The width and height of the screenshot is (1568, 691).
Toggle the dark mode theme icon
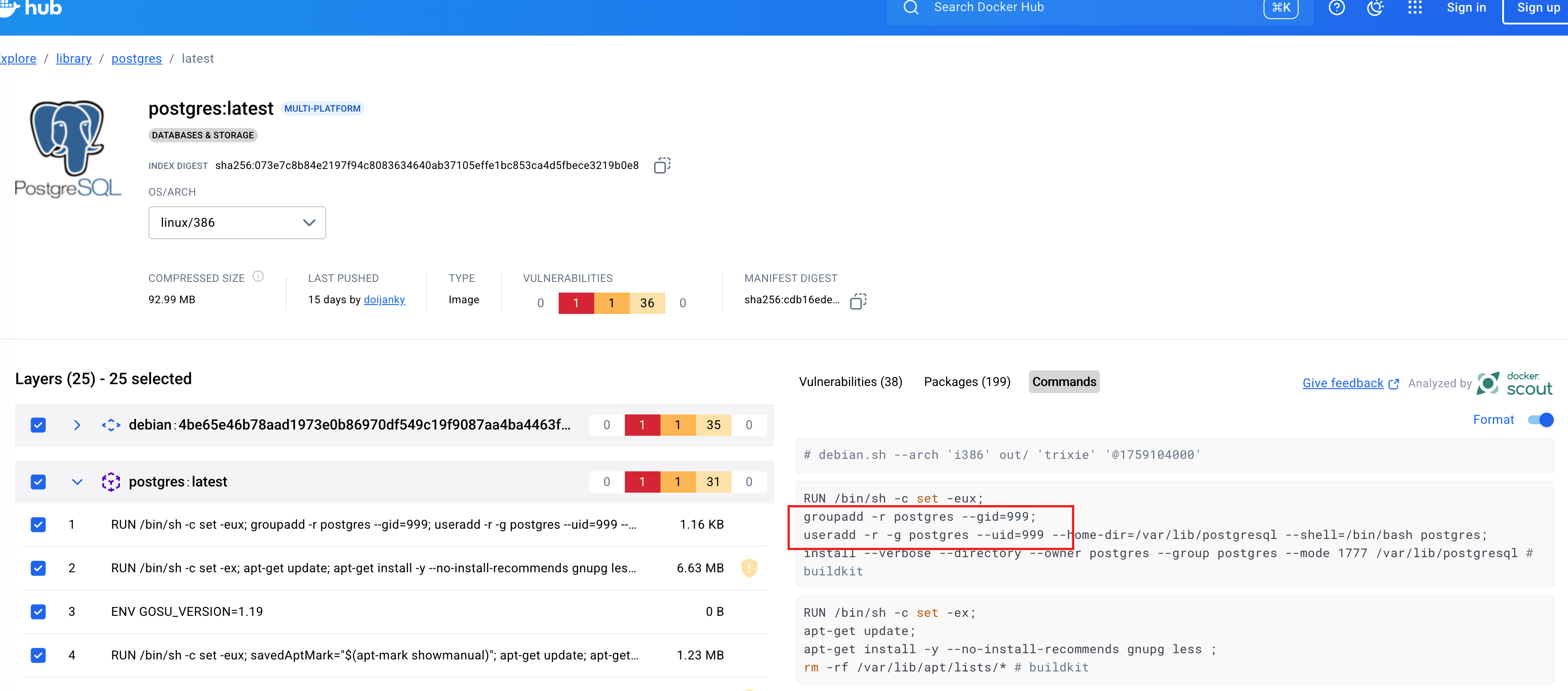(x=1375, y=7)
